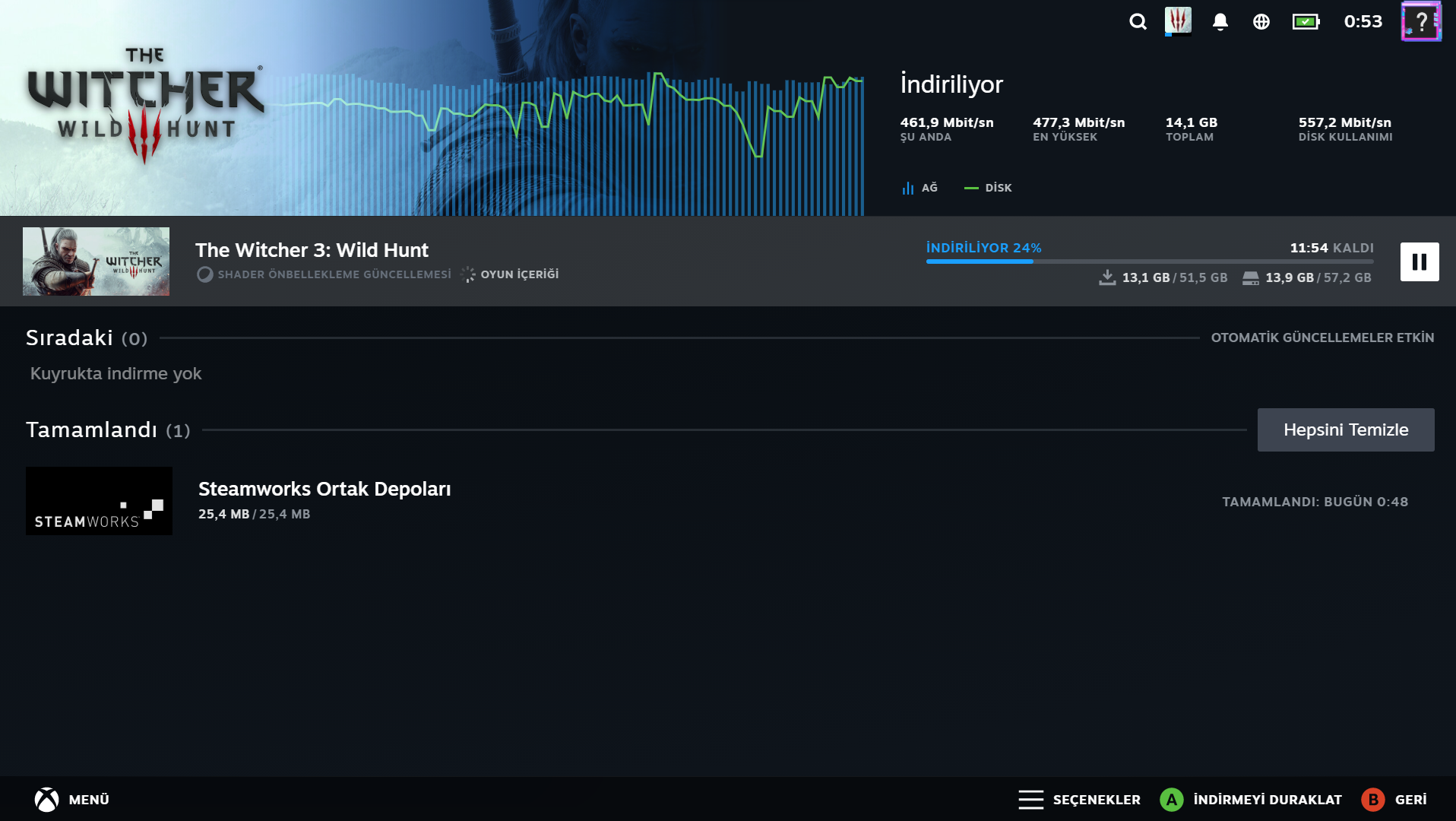Image resolution: width=1456 pixels, height=821 pixels.
Task: Click Steamworks Ortak Depoları title
Action: 324,489
